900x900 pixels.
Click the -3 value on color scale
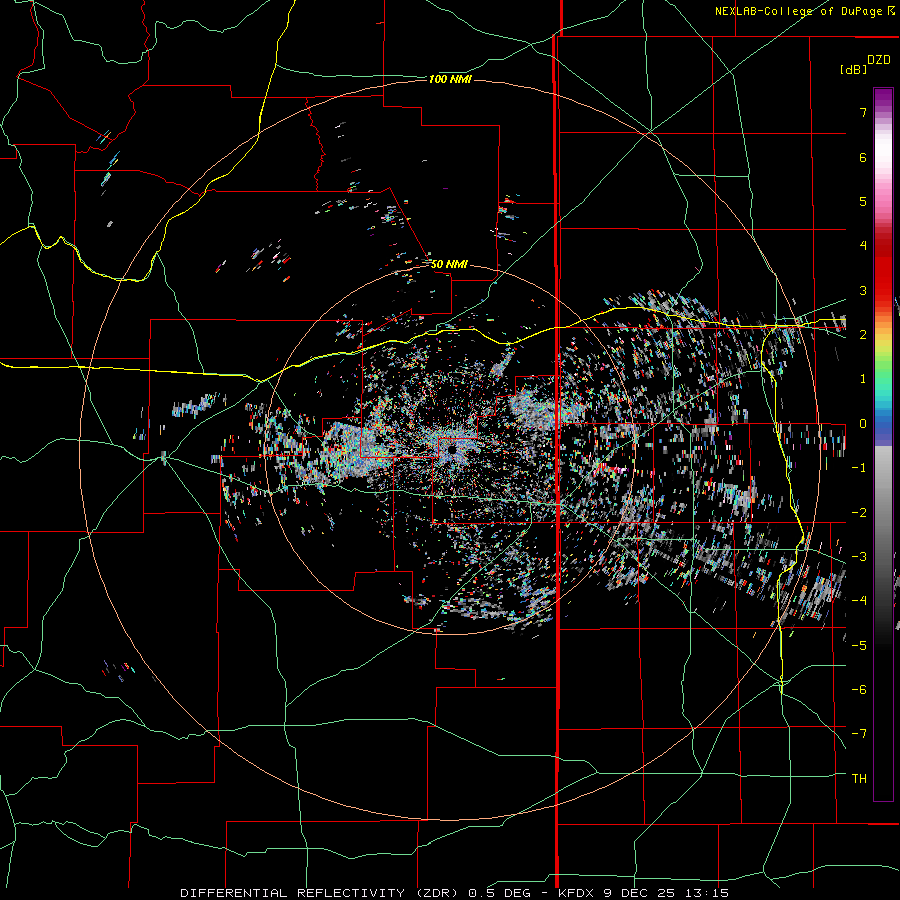(x=859, y=557)
